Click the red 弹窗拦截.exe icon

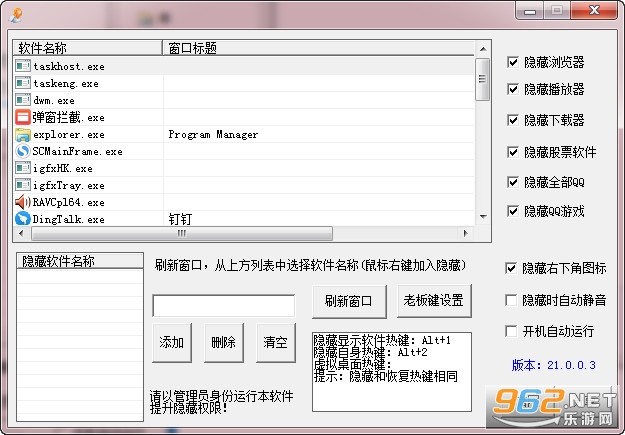(x=23, y=117)
